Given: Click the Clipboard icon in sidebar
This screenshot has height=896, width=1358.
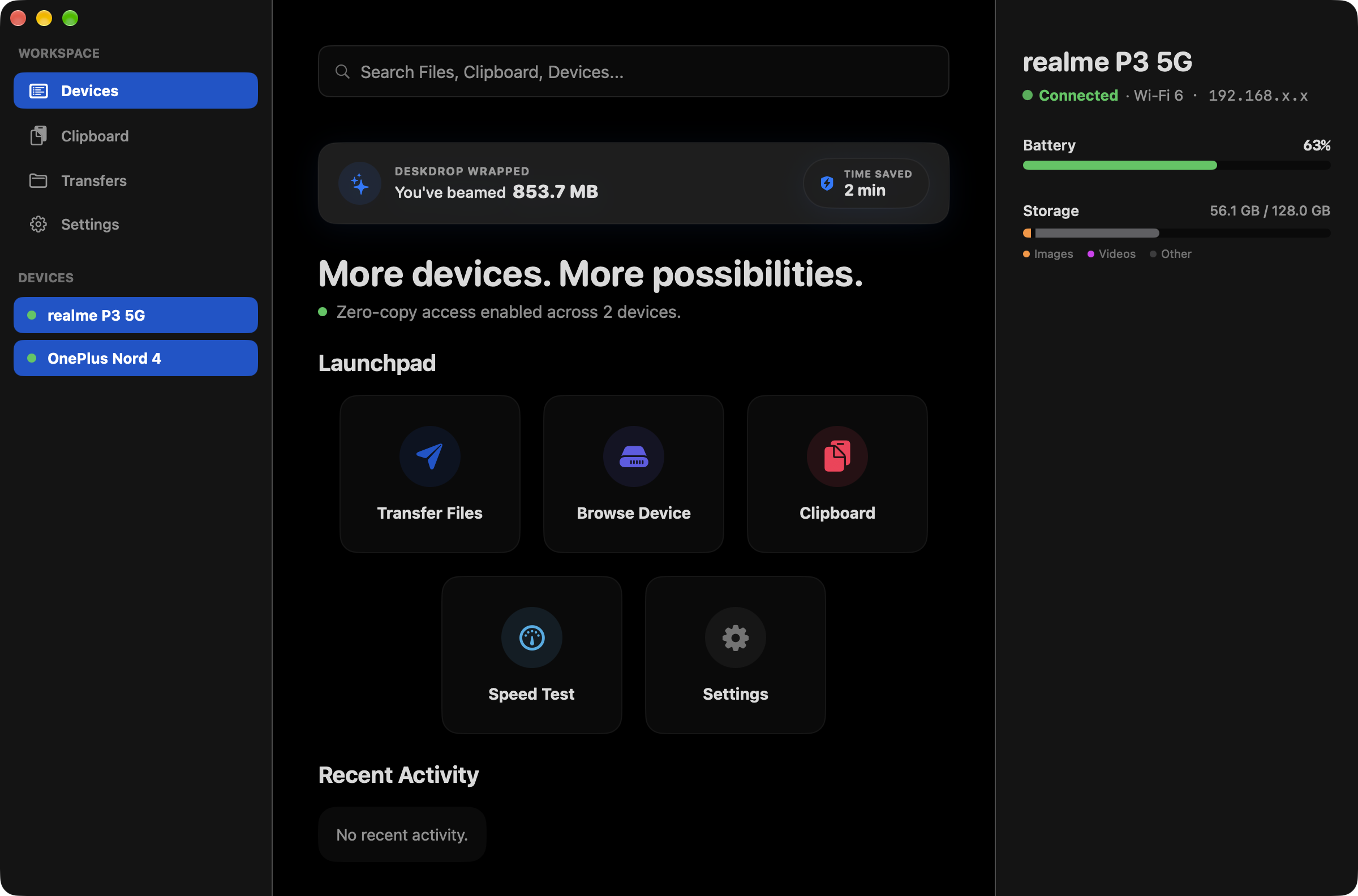Looking at the screenshot, I should point(38,136).
